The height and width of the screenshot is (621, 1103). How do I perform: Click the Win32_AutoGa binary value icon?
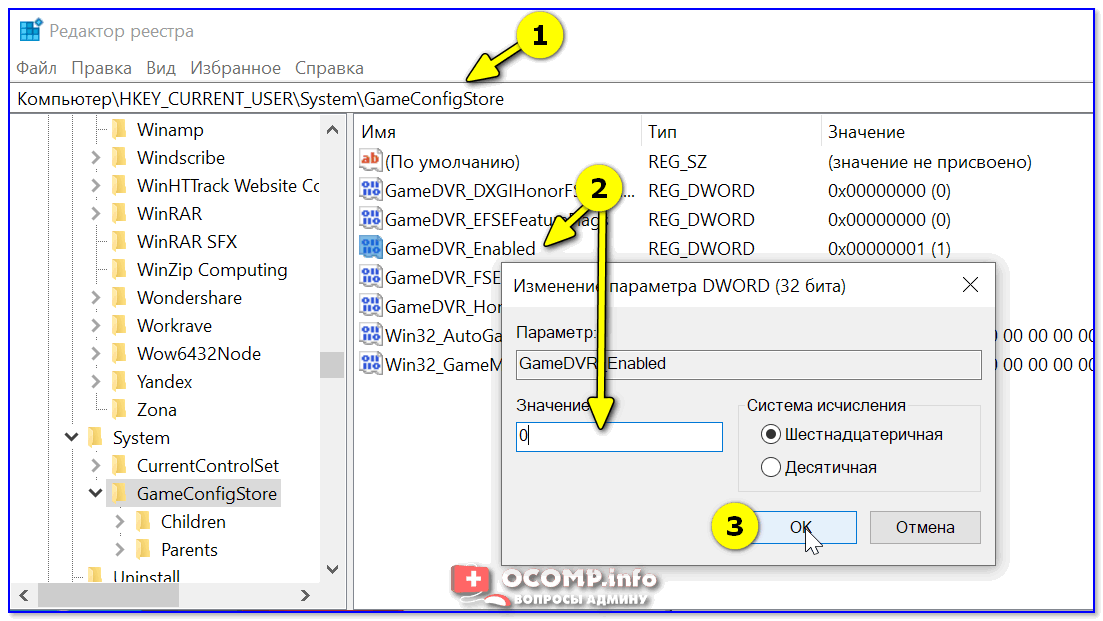click(371, 334)
